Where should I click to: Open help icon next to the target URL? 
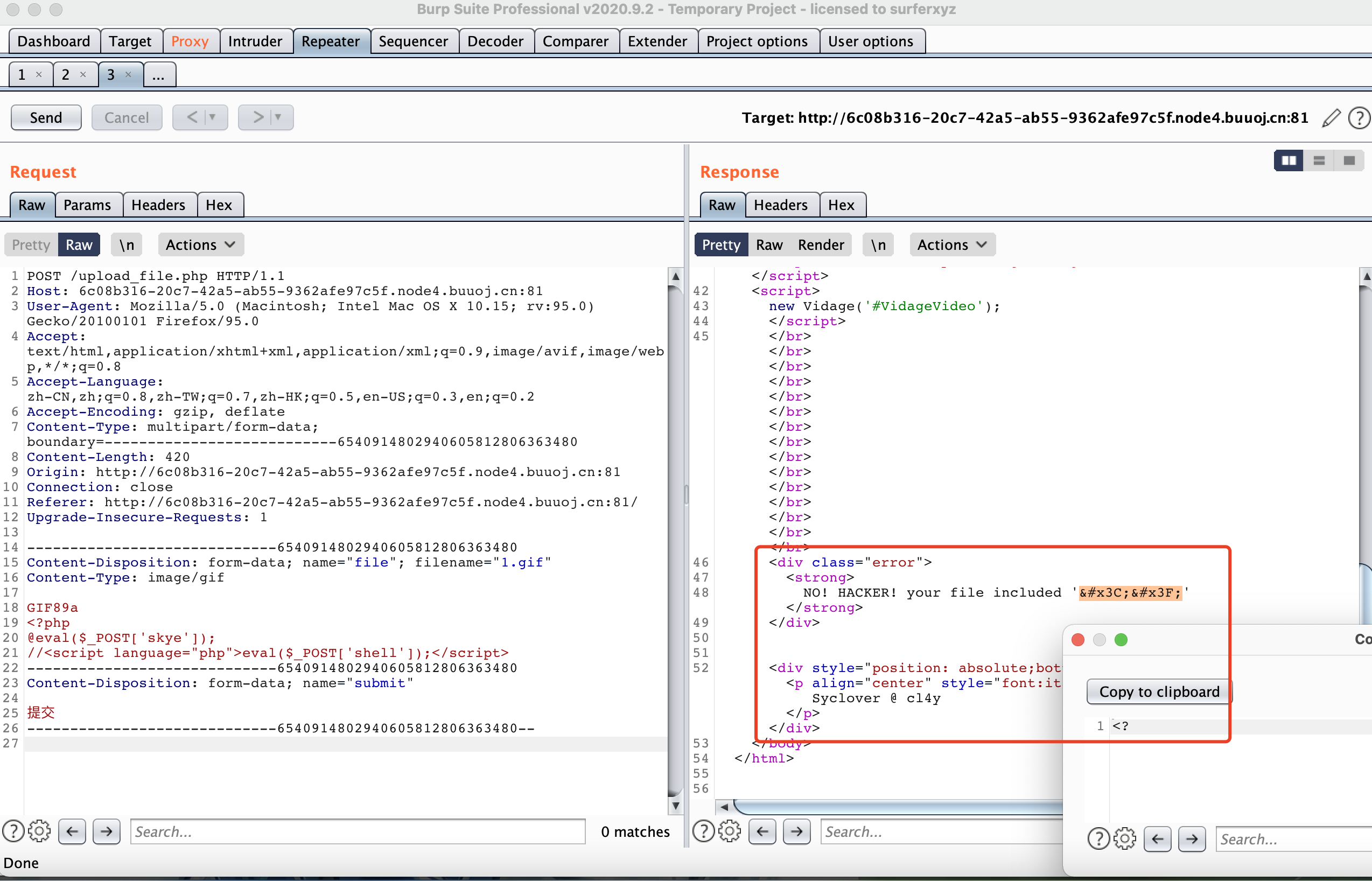(1359, 118)
